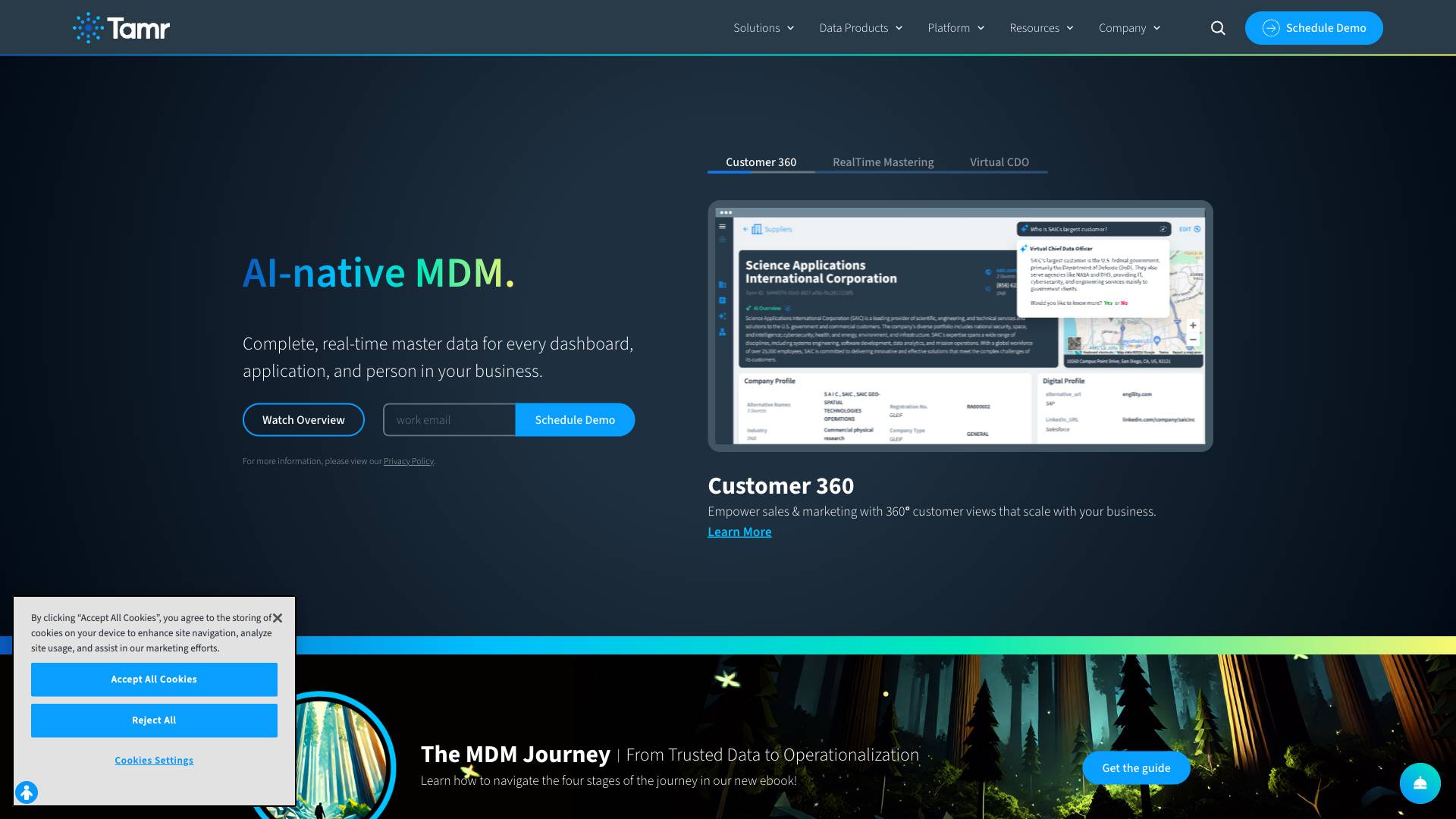Click the accessibility icon in the bottom left
Viewport: 1456px width, 819px height.
pyautogui.click(x=27, y=792)
